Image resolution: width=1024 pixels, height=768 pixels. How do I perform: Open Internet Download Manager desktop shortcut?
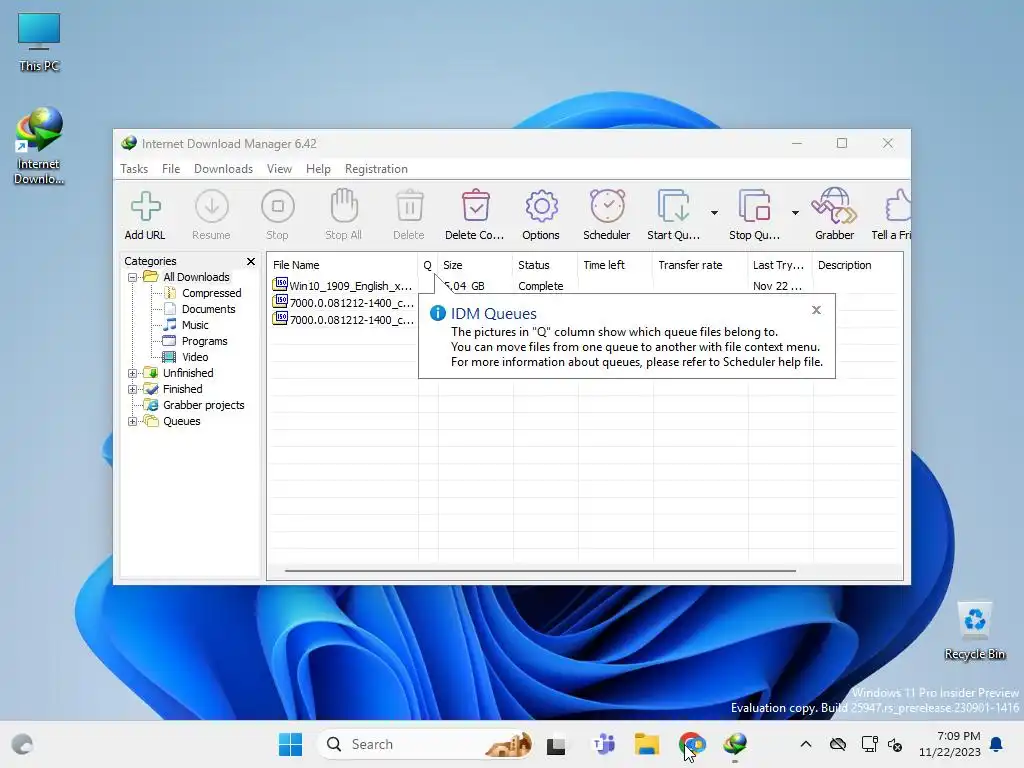(x=39, y=146)
